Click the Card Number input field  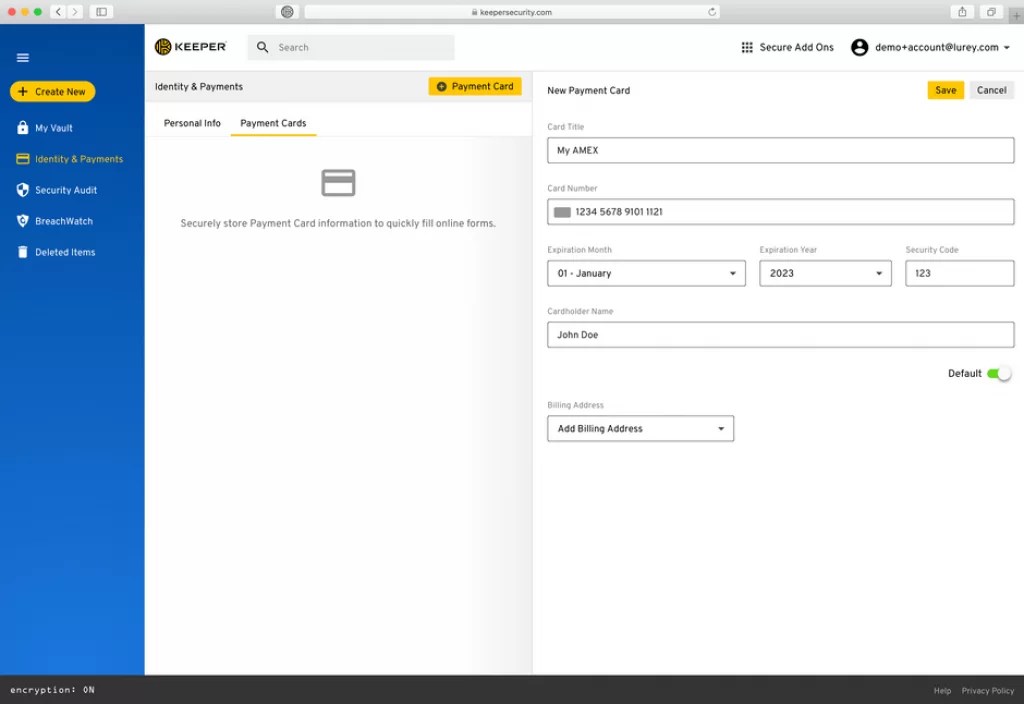click(780, 212)
